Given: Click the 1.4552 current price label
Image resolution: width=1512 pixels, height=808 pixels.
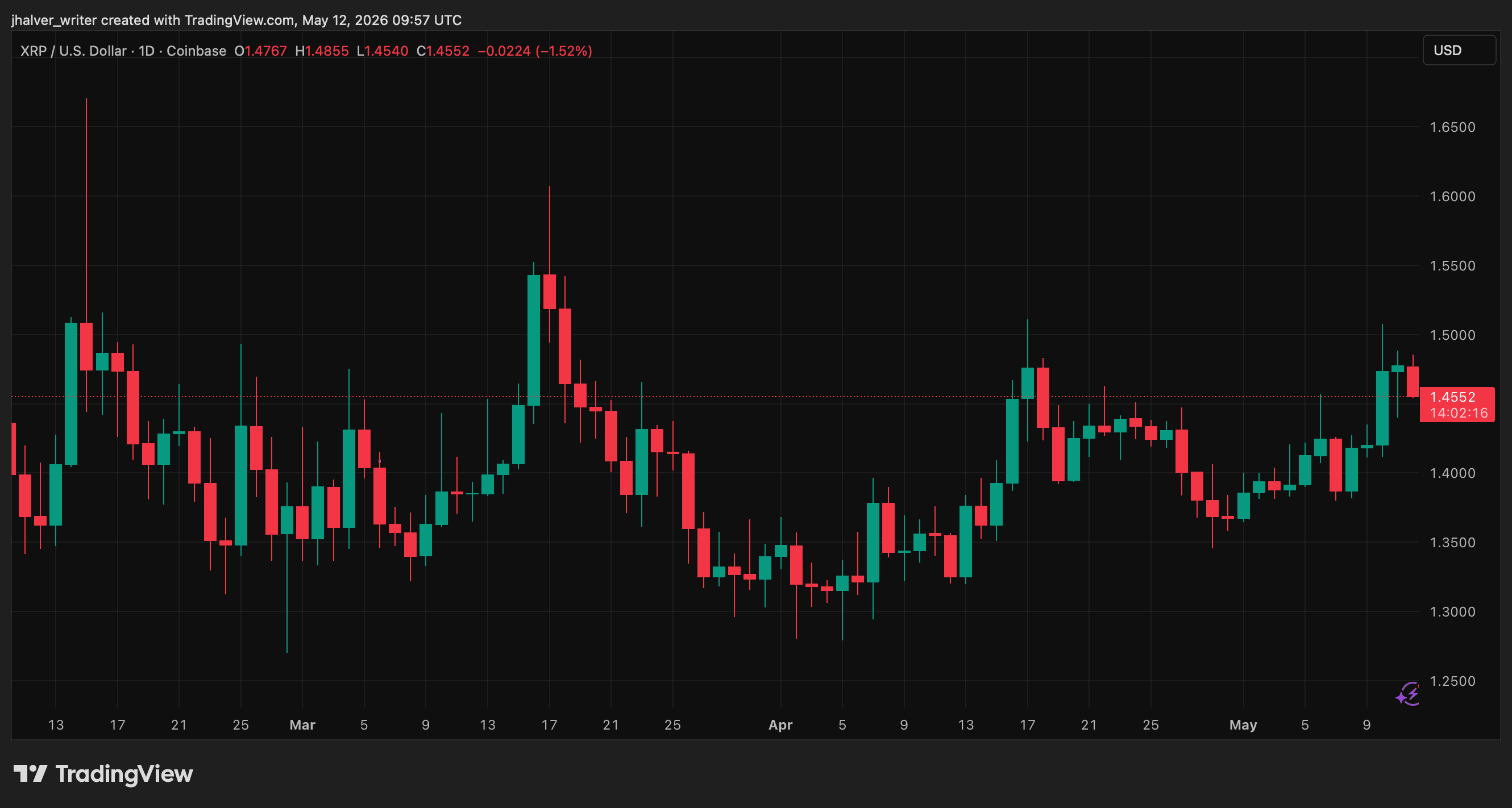Looking at the screenshot, I should 1452,397.
